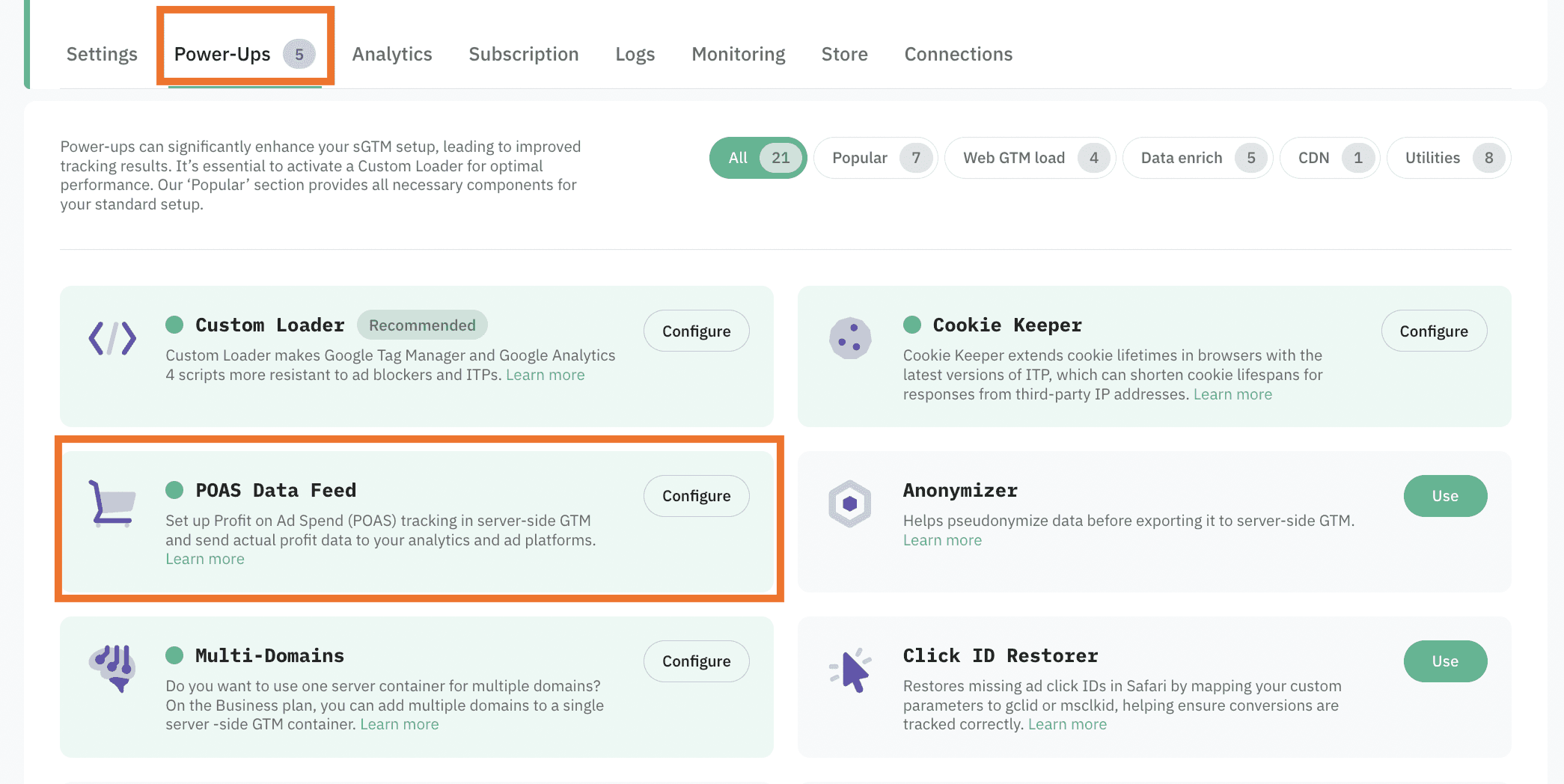The height and width of the screenshot is (784, 1564).
Task: Click the green status dot beside Custom Loader
Action: coord(174,325)
